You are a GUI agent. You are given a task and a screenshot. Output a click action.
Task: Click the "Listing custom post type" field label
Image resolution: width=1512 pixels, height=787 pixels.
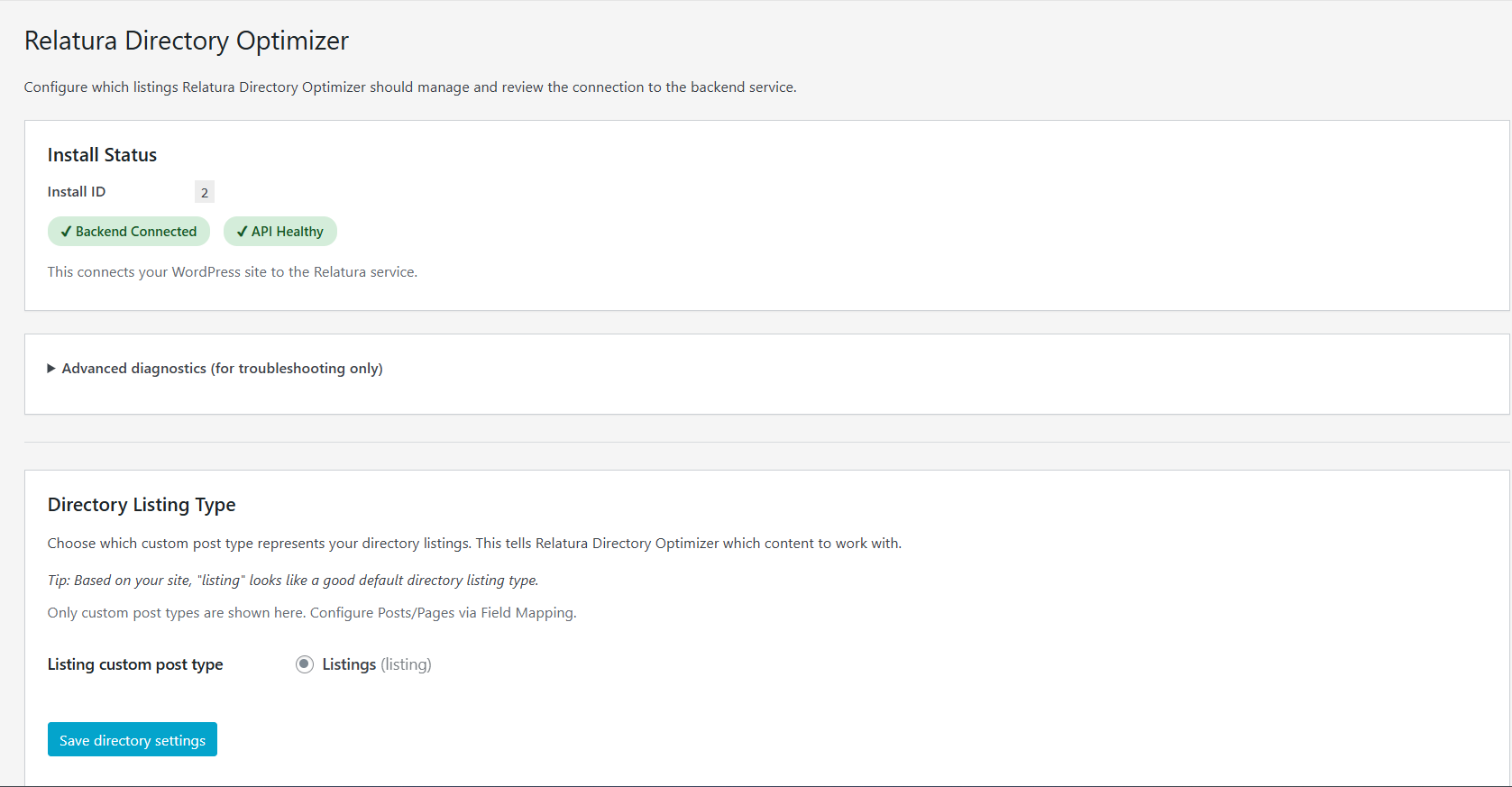point(135,664)
